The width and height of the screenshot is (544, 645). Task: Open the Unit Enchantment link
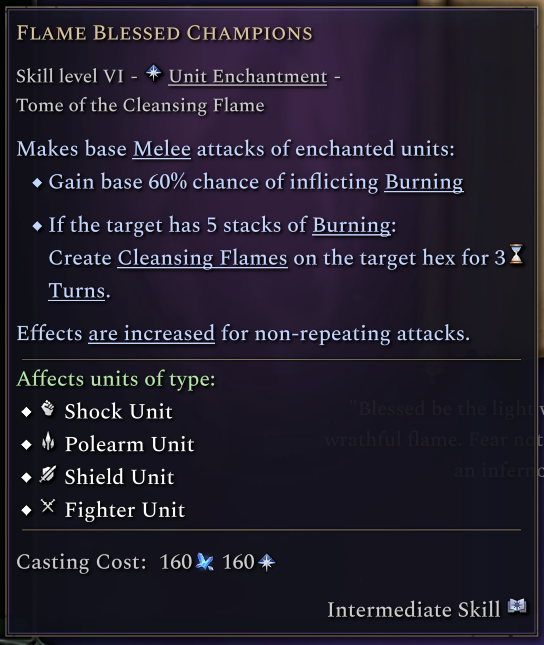248,77
